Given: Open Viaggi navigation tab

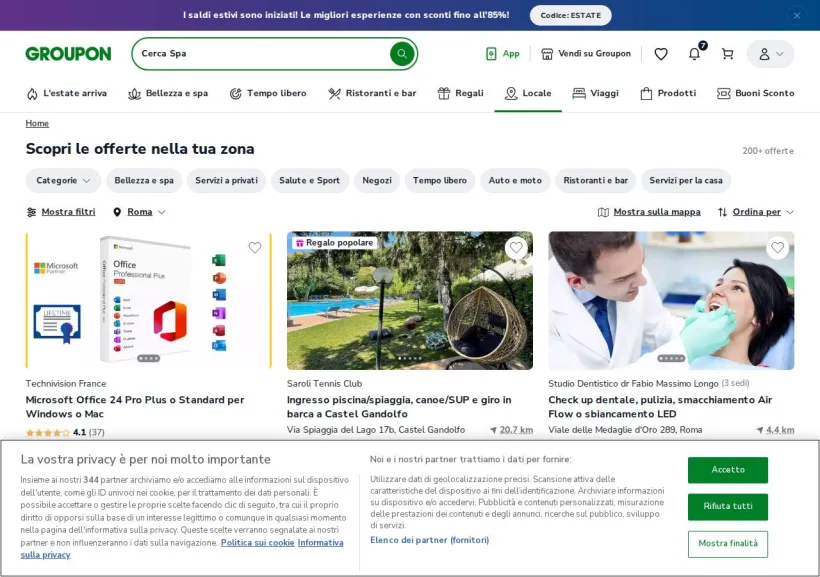Looking at the screenshot, I should [595, 93].
